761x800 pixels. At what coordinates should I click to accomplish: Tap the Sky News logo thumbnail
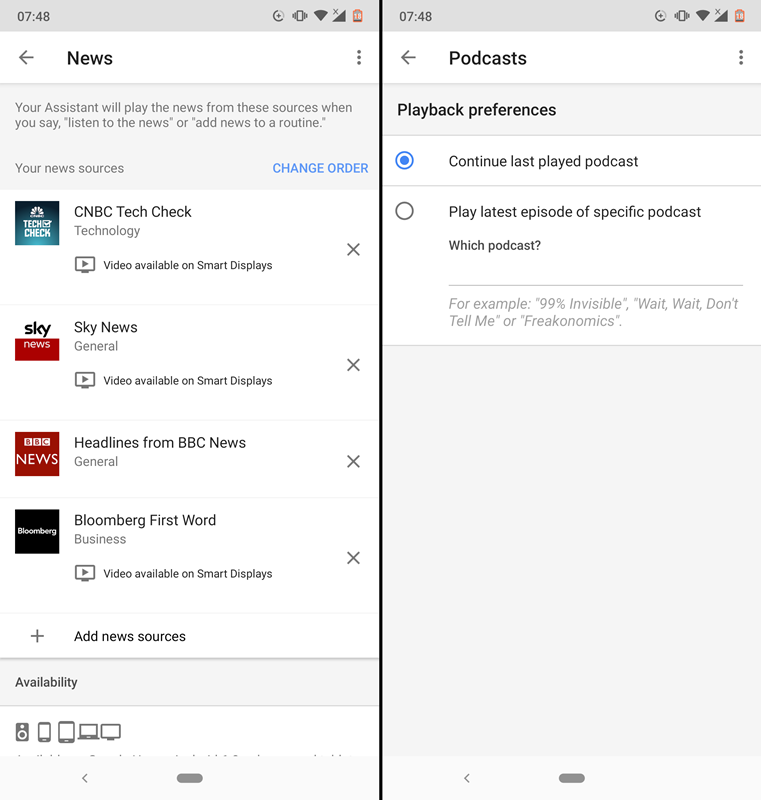(x=37, y=339)
